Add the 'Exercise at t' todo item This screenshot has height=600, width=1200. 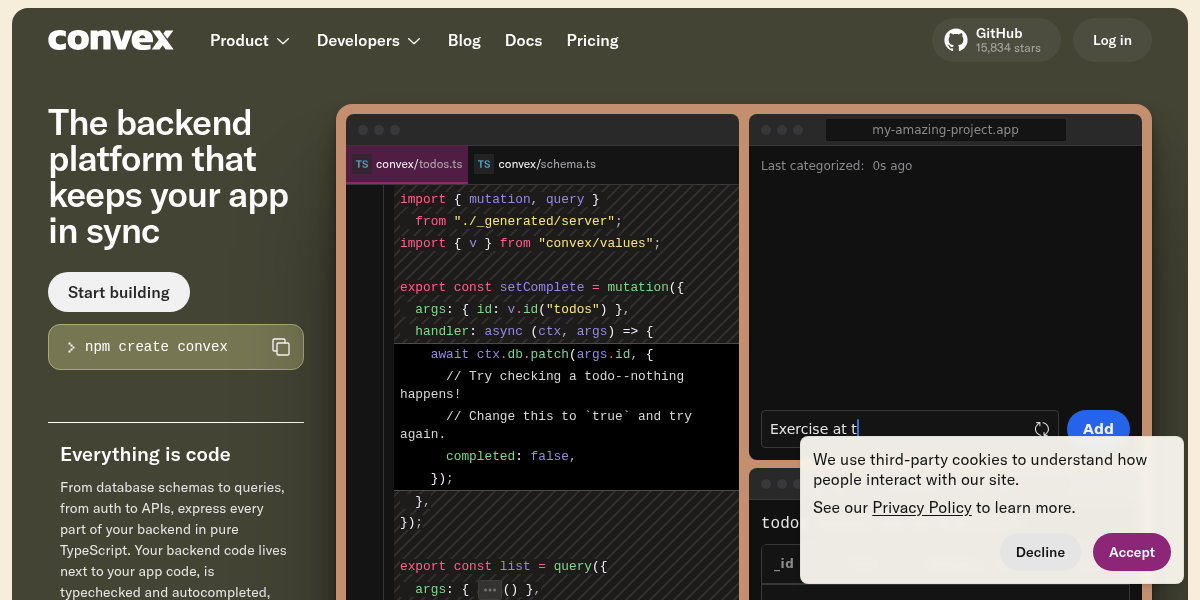coord(1098,428)
